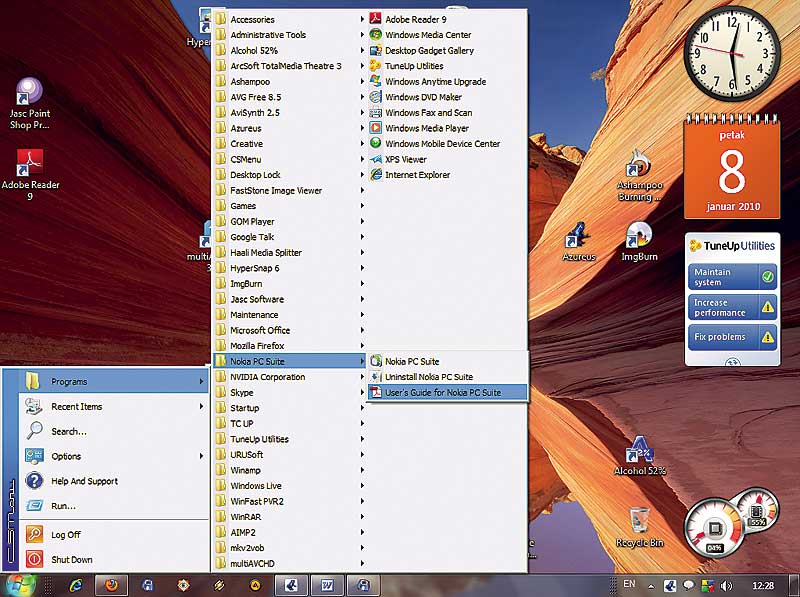The height and width of the screenshot is (597, 800).
Task: Click the Internet Explorer taskbar icon
Action: tap(76, 585)
